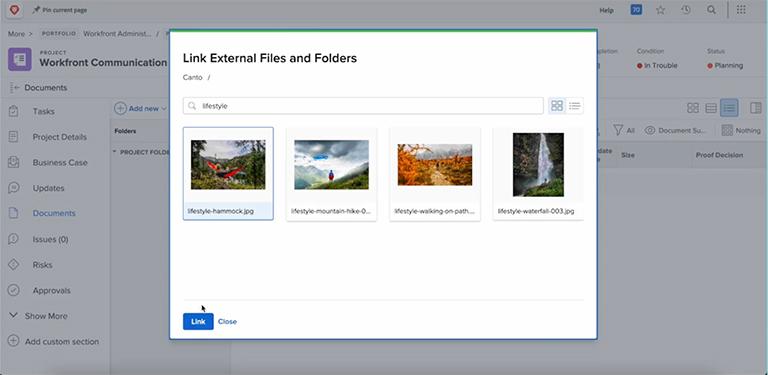The width and height of the screenshot is (768, 375).
Task: Select lifestyle-hammock.jpg thumbnail
Action: tap(228, 164)
